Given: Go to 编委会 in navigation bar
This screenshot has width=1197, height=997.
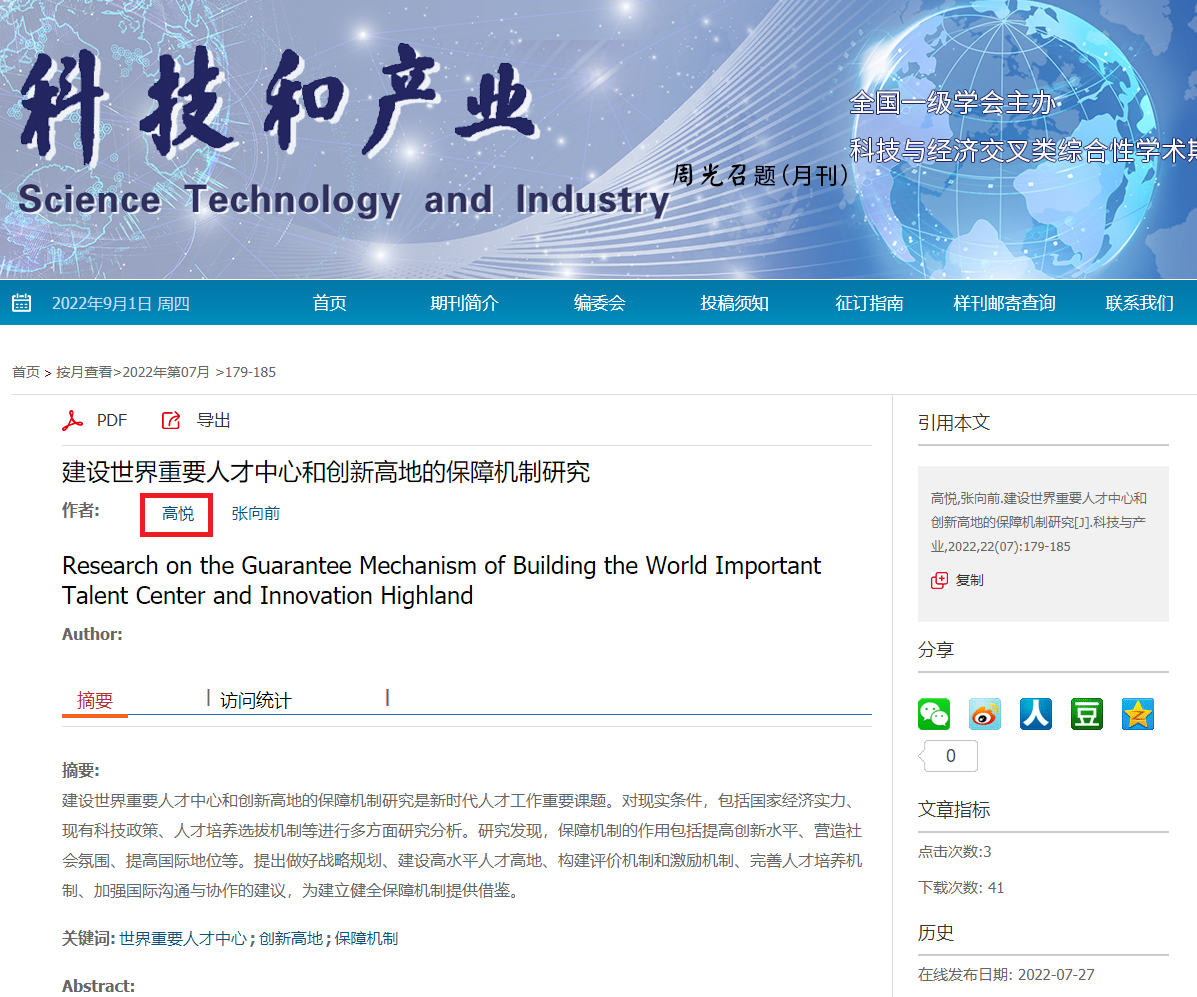Looking at the screenshot, I should pyautogui.click(x=600, y=303).
